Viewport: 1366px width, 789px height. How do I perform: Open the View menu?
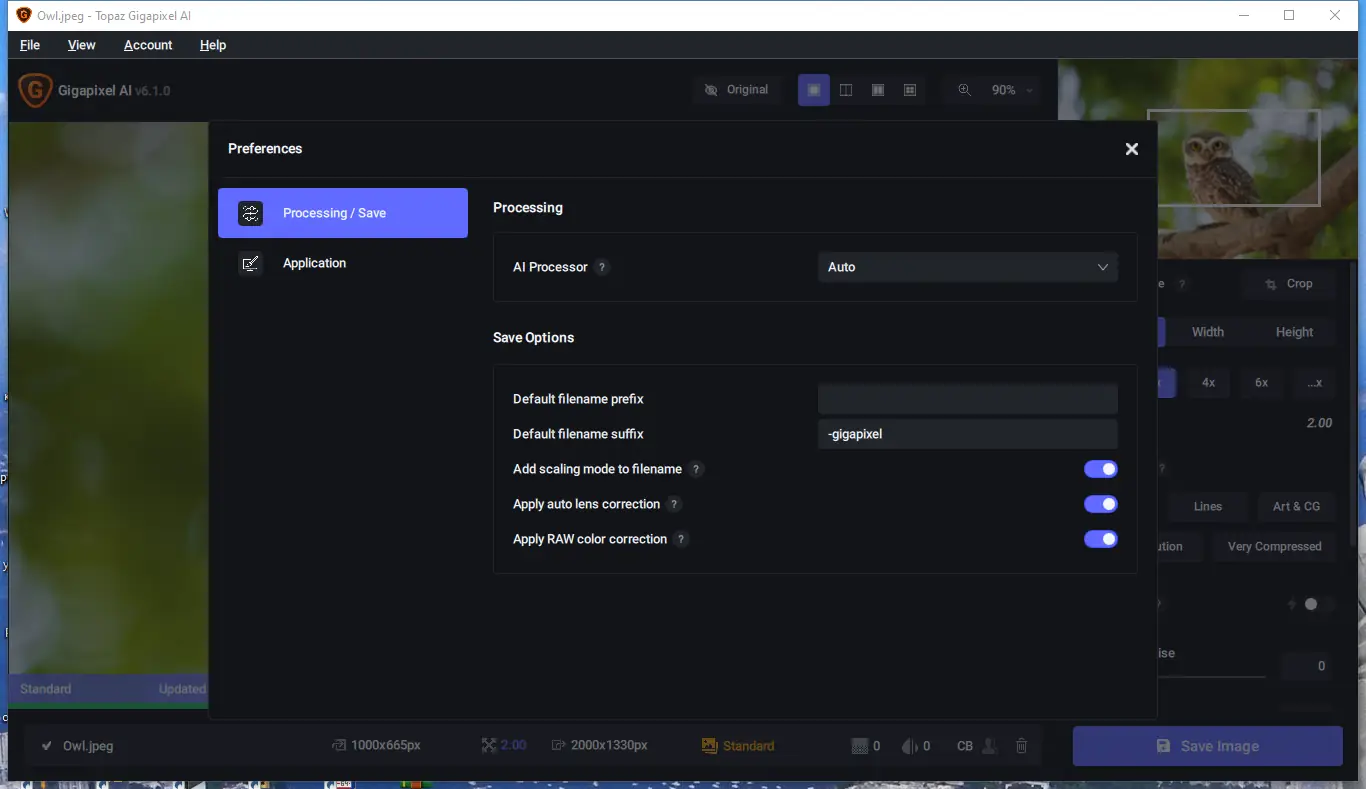[x=82, y=45]
